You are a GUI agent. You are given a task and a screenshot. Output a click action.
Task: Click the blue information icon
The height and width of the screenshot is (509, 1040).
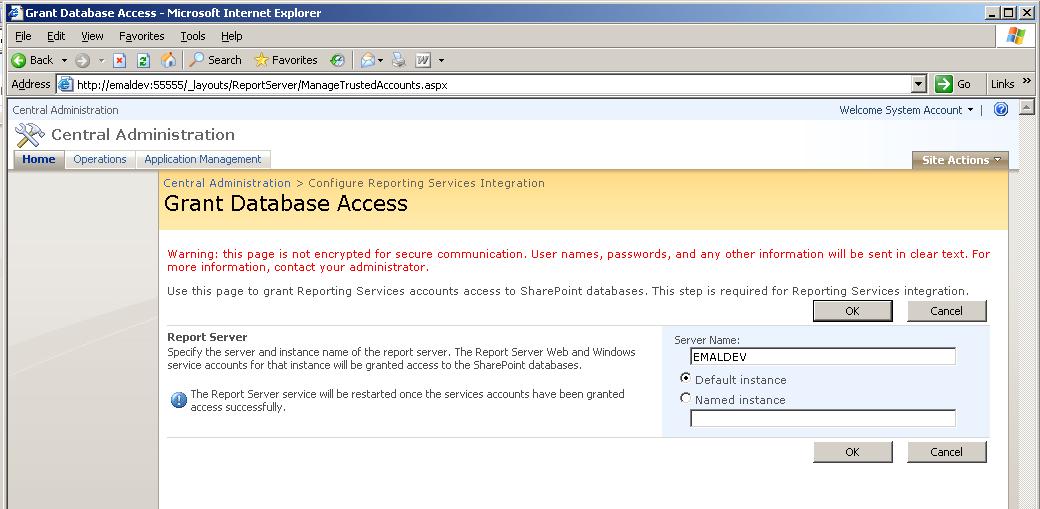(178, 400)
